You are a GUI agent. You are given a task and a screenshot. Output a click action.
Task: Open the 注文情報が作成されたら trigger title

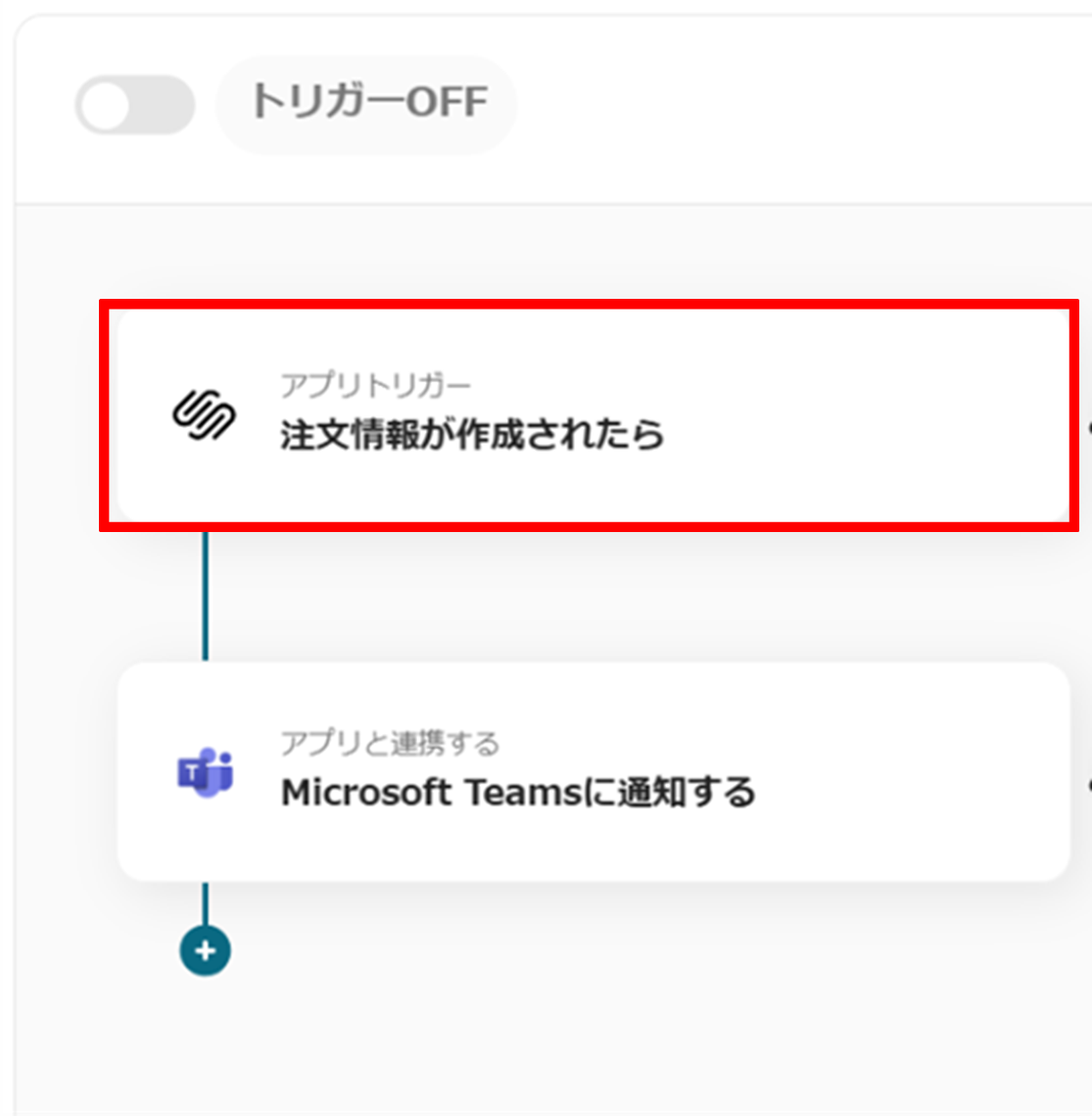point(472,434)
